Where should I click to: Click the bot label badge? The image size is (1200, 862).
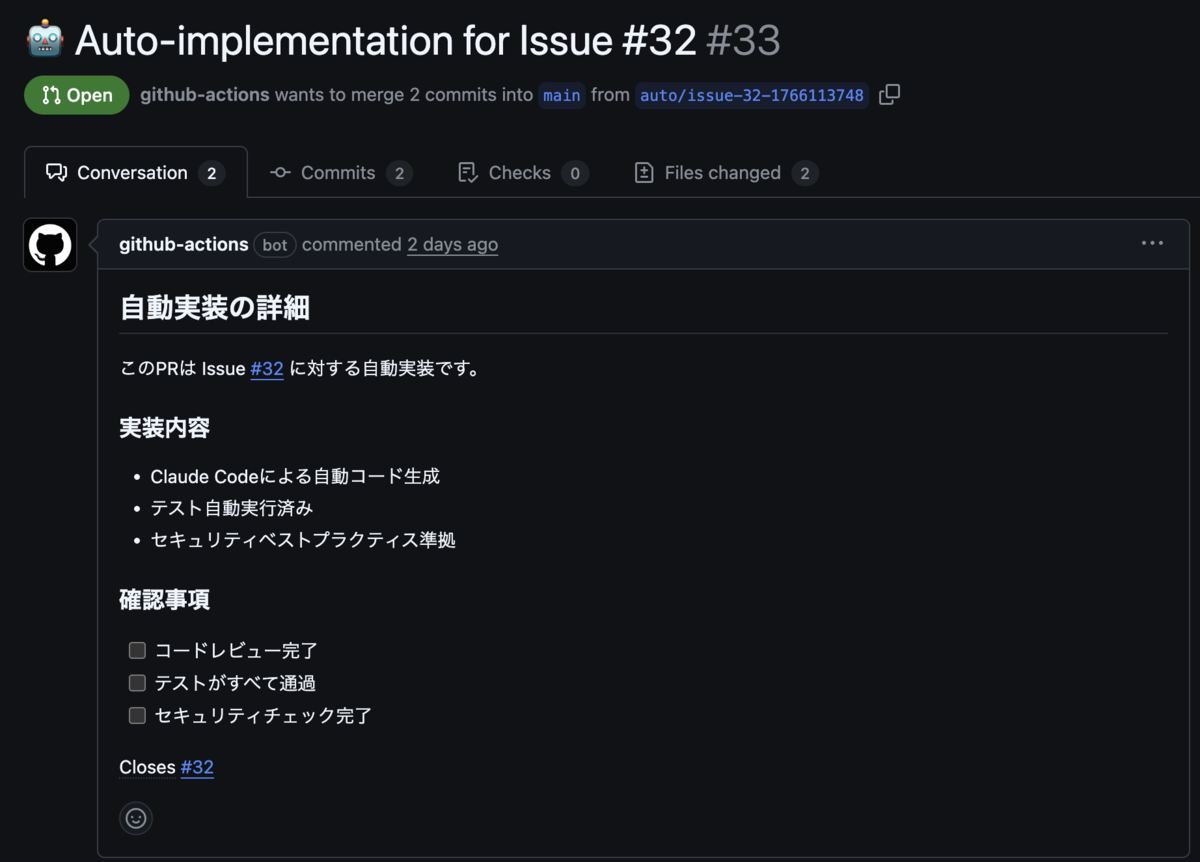coord(275,245)
